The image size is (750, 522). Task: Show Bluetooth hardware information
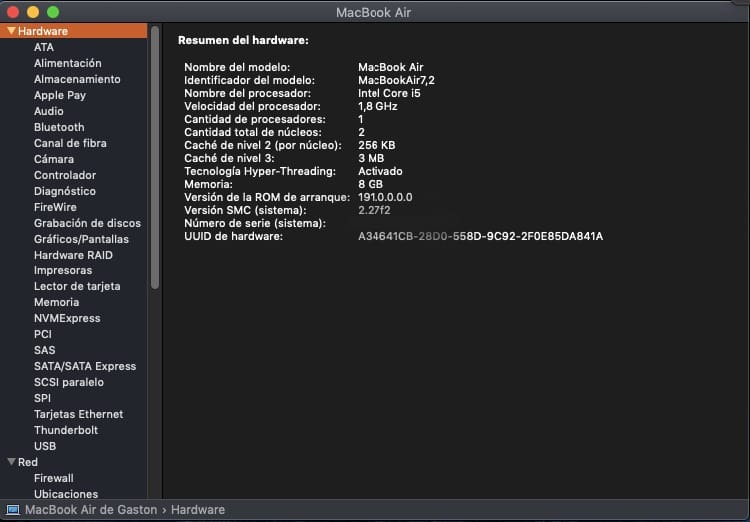coord(59,127)
